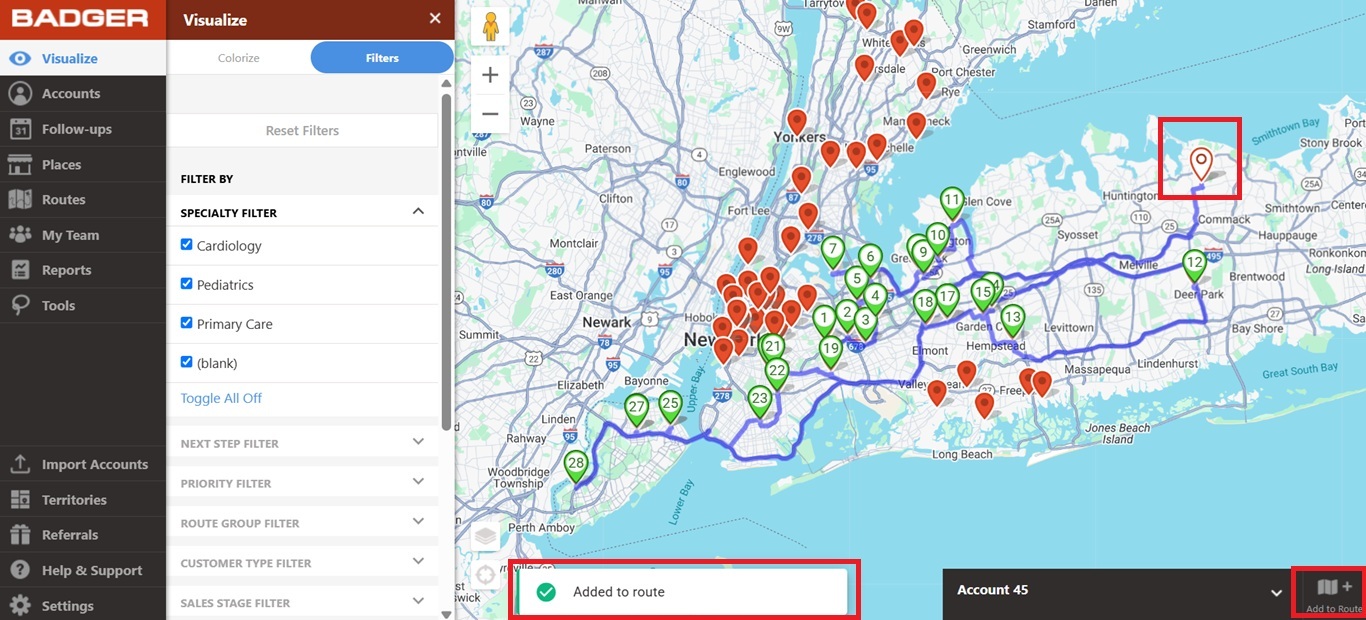Open Routes map icon in sidebar
The image size is (1366, 620).
[x=19, y=199]
